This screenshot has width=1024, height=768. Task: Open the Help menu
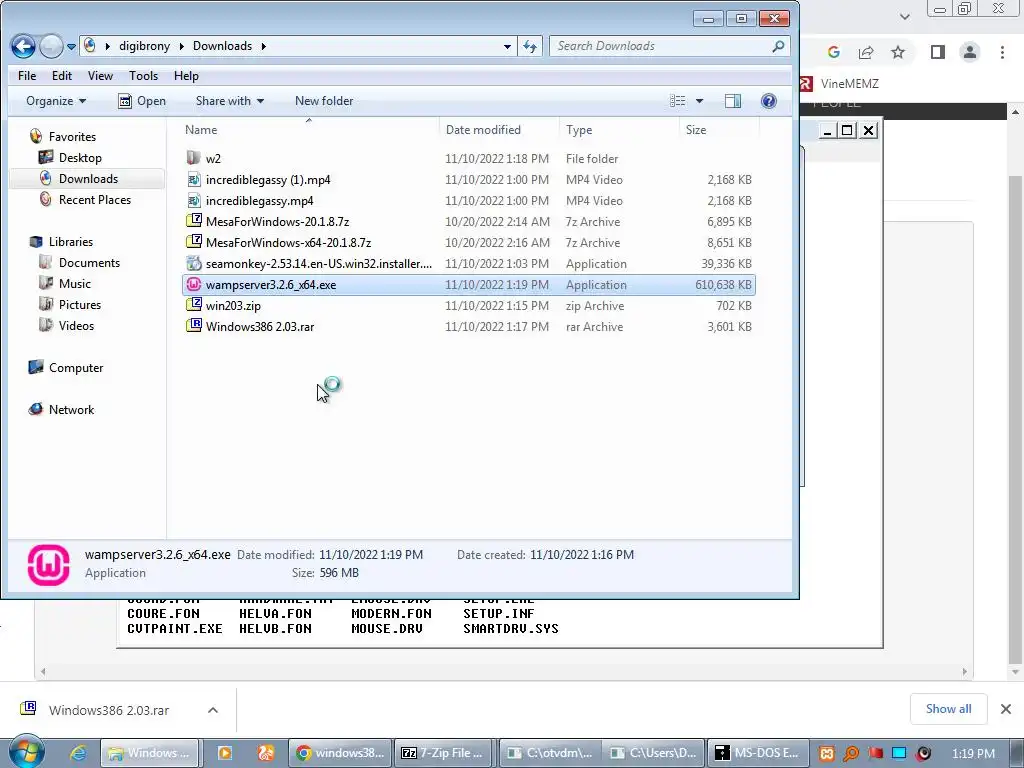[186, 76]
